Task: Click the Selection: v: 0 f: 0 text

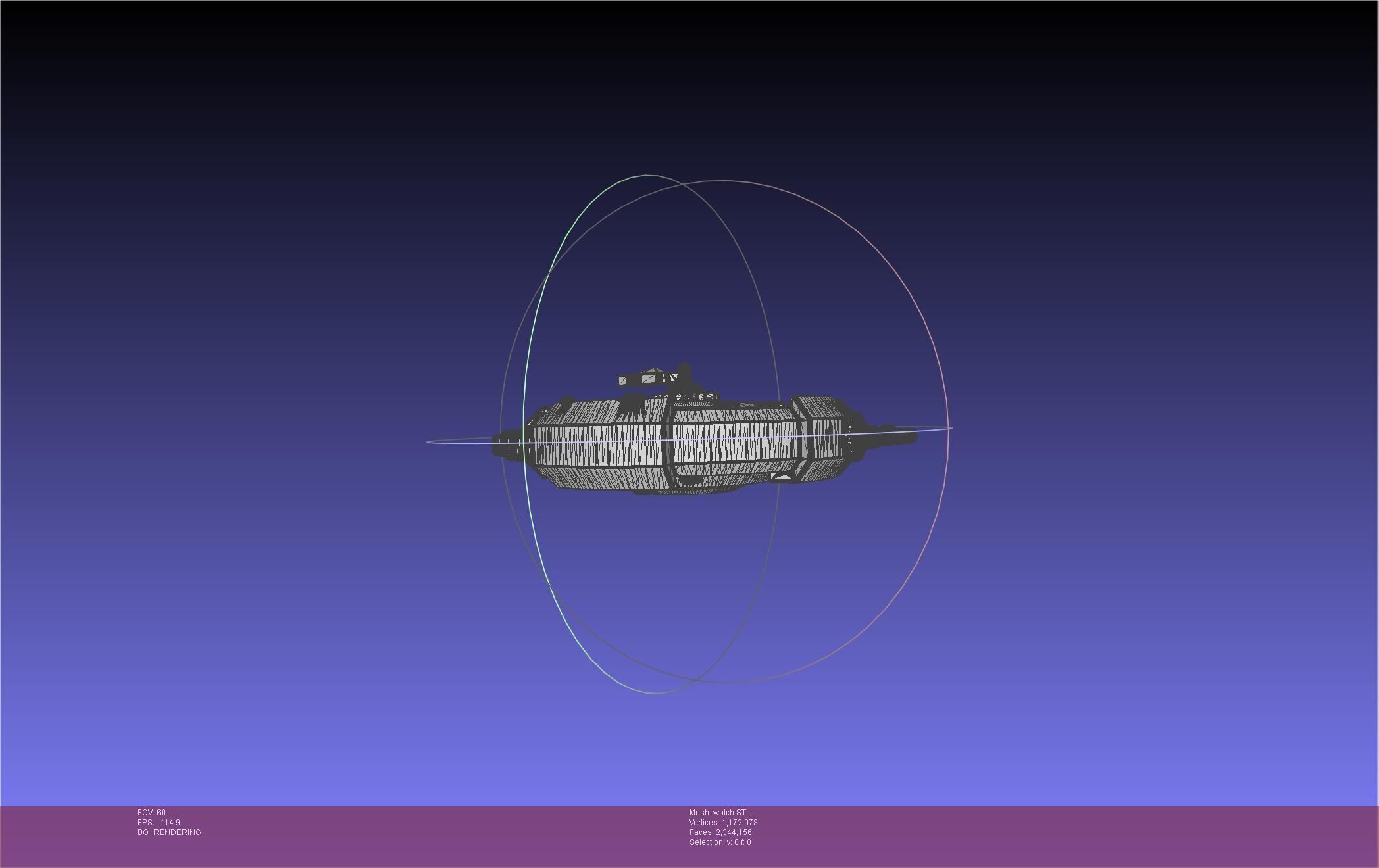Action: click(x=720, y=842)
